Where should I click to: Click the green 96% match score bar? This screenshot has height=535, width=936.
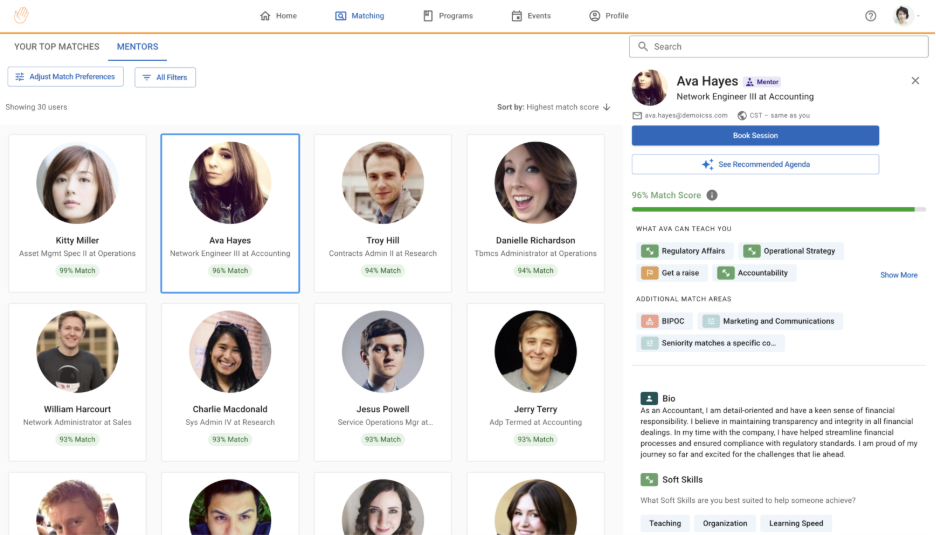(x=772, y=209)
